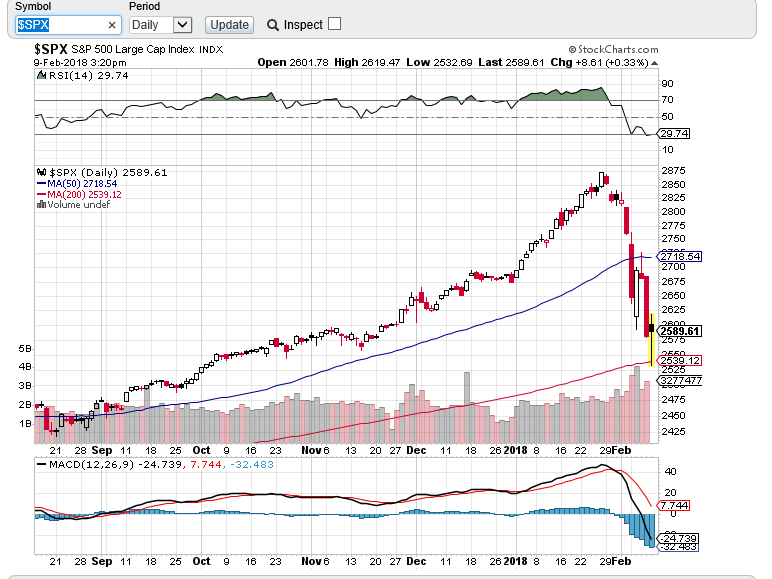The width and height of the screenshot is (772, 579).
Task: Click the 9-Feb-2018 3:20pm timestamp
Action: click(x=80, y=63)
